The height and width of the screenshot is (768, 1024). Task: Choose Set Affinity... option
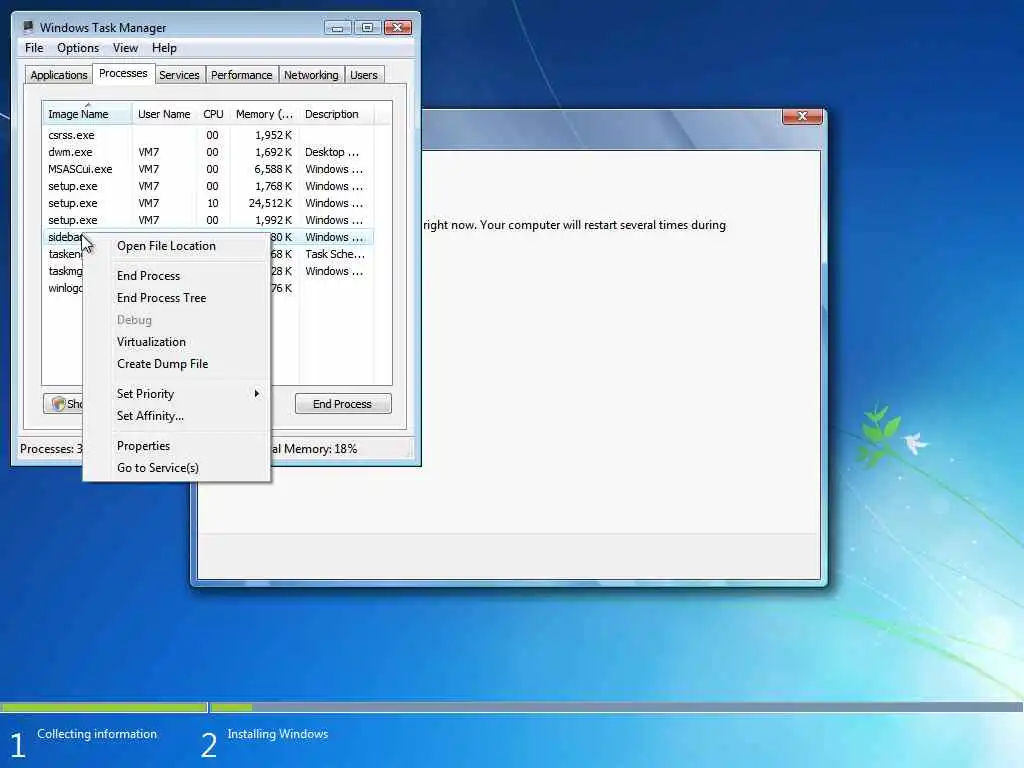177,416
